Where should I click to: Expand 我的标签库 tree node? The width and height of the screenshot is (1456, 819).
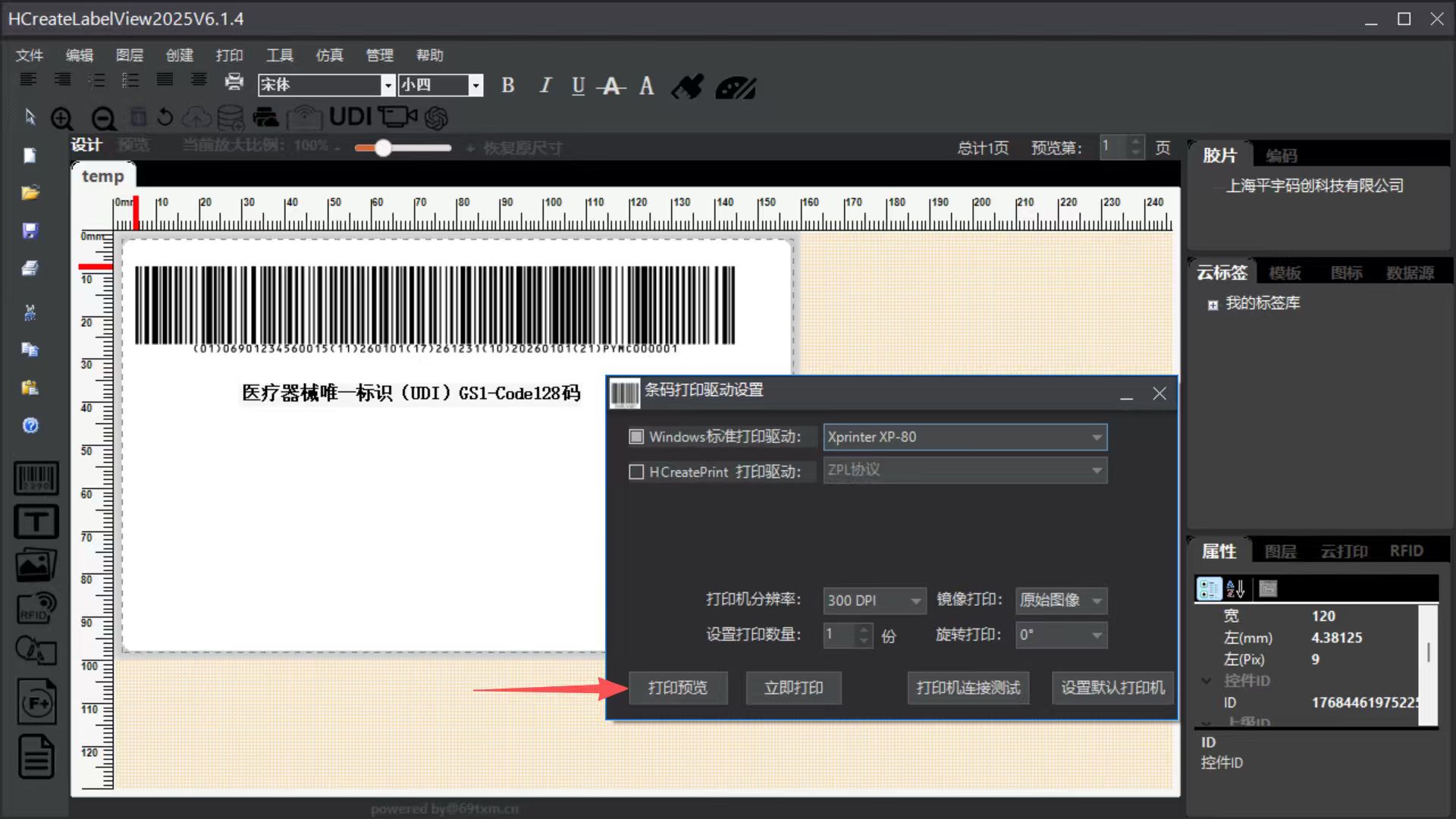coord(1213,305)
